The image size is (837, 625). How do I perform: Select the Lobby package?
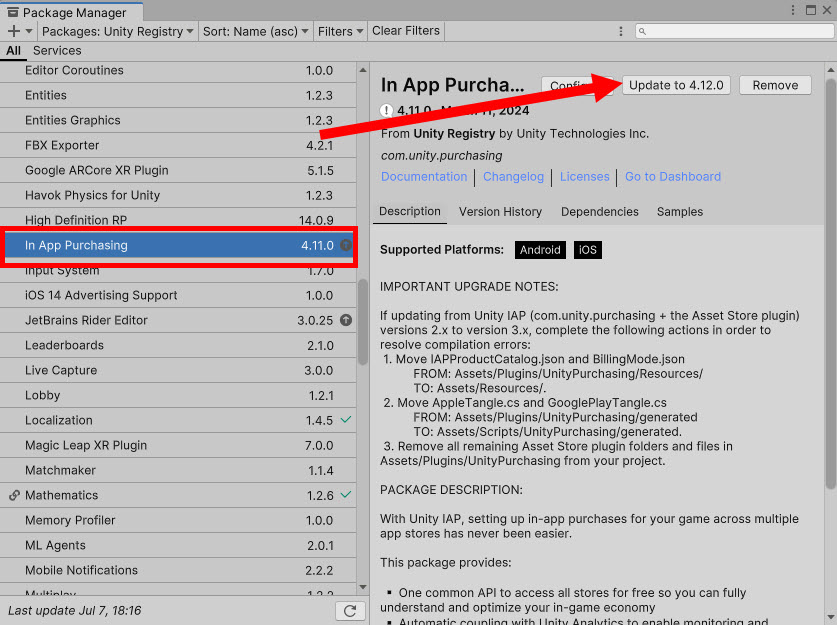click(178, 395)
